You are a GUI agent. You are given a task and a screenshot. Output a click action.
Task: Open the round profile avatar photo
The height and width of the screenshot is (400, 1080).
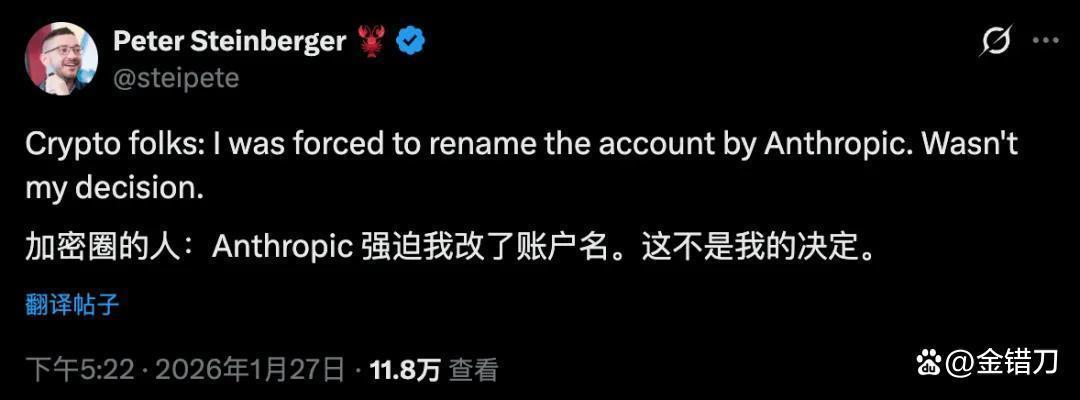point(61,59)
